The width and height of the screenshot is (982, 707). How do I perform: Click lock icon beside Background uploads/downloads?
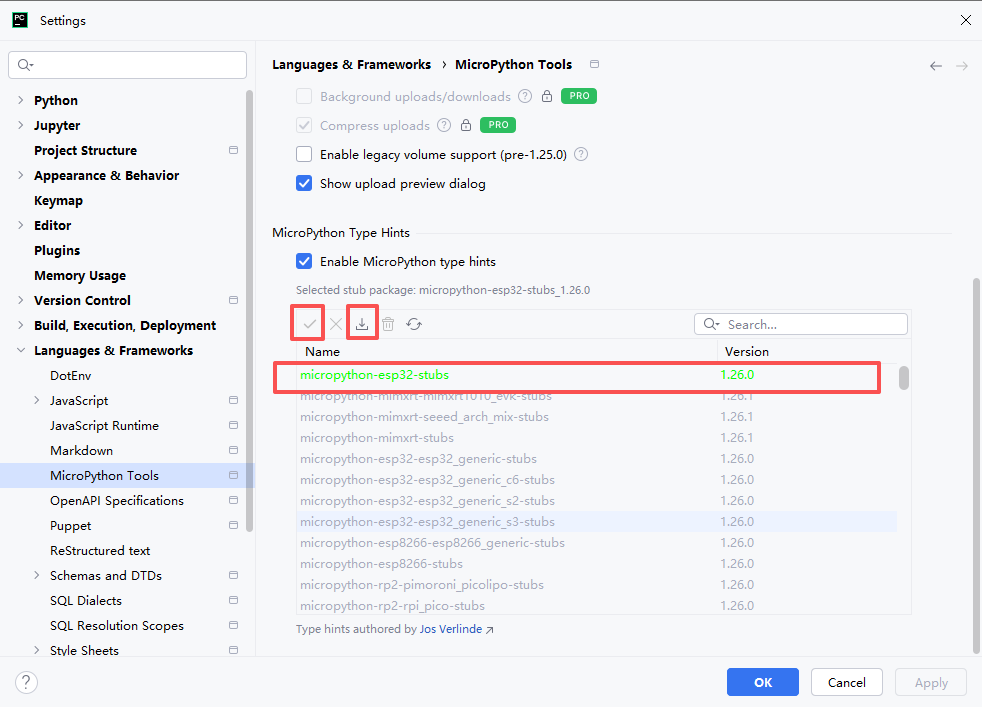click(x=547, y=96)
